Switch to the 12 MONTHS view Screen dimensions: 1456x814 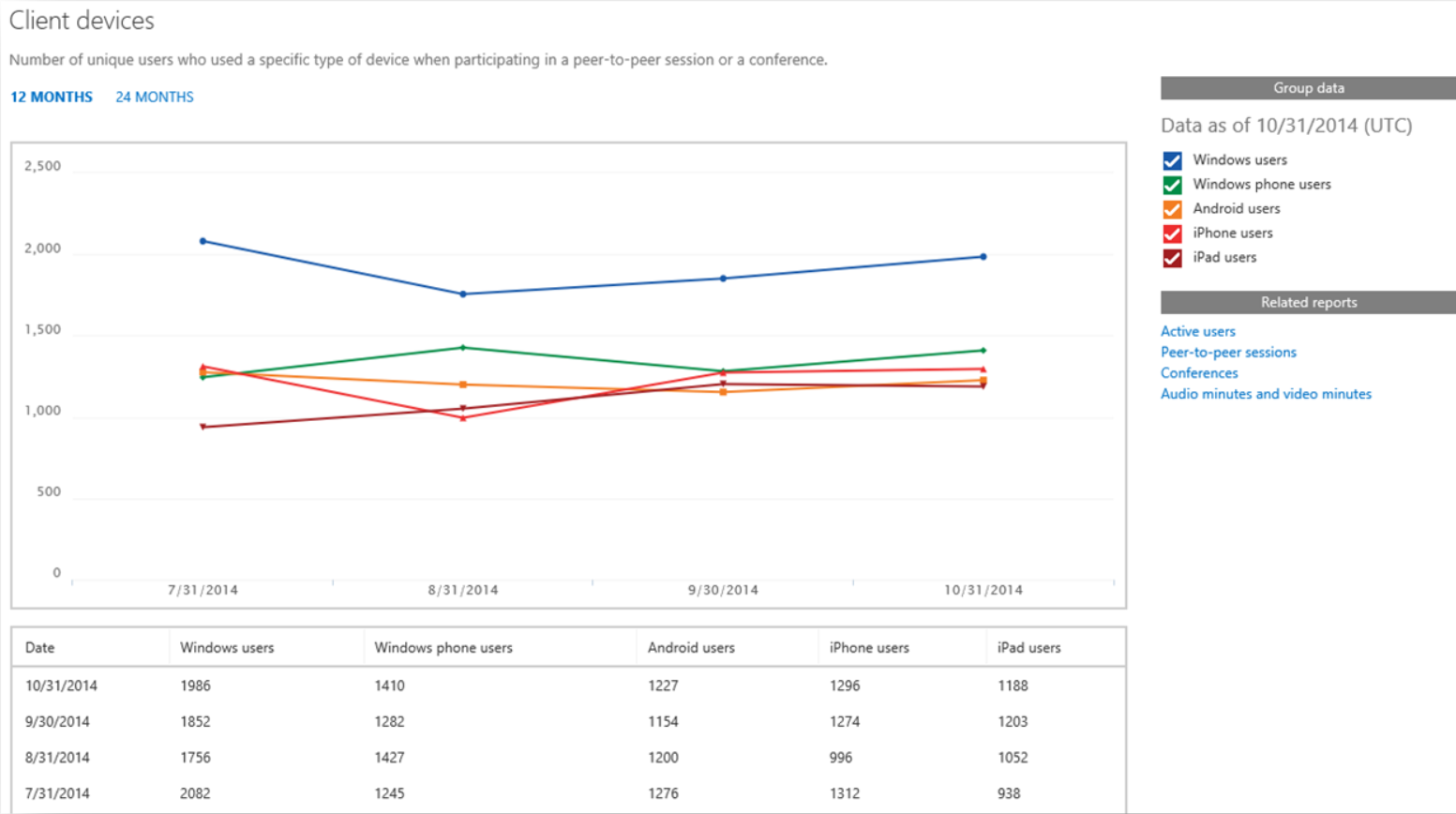tap(52, 97)
